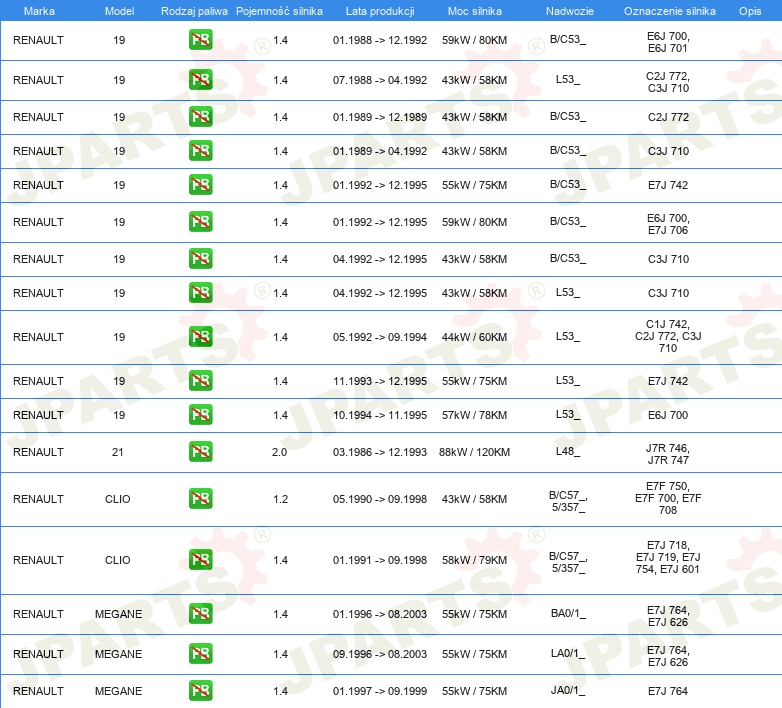
Task: Click the fuel icon in the Clio 1.2 row
Action: (200, 499)
